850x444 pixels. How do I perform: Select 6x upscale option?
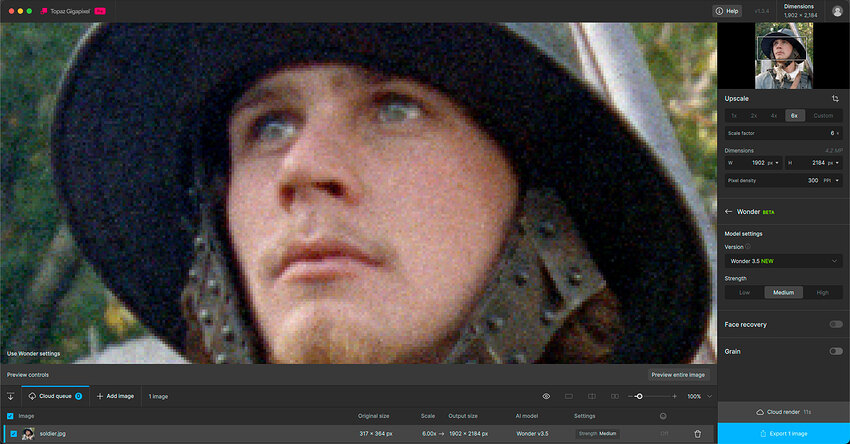coord(794,115)
